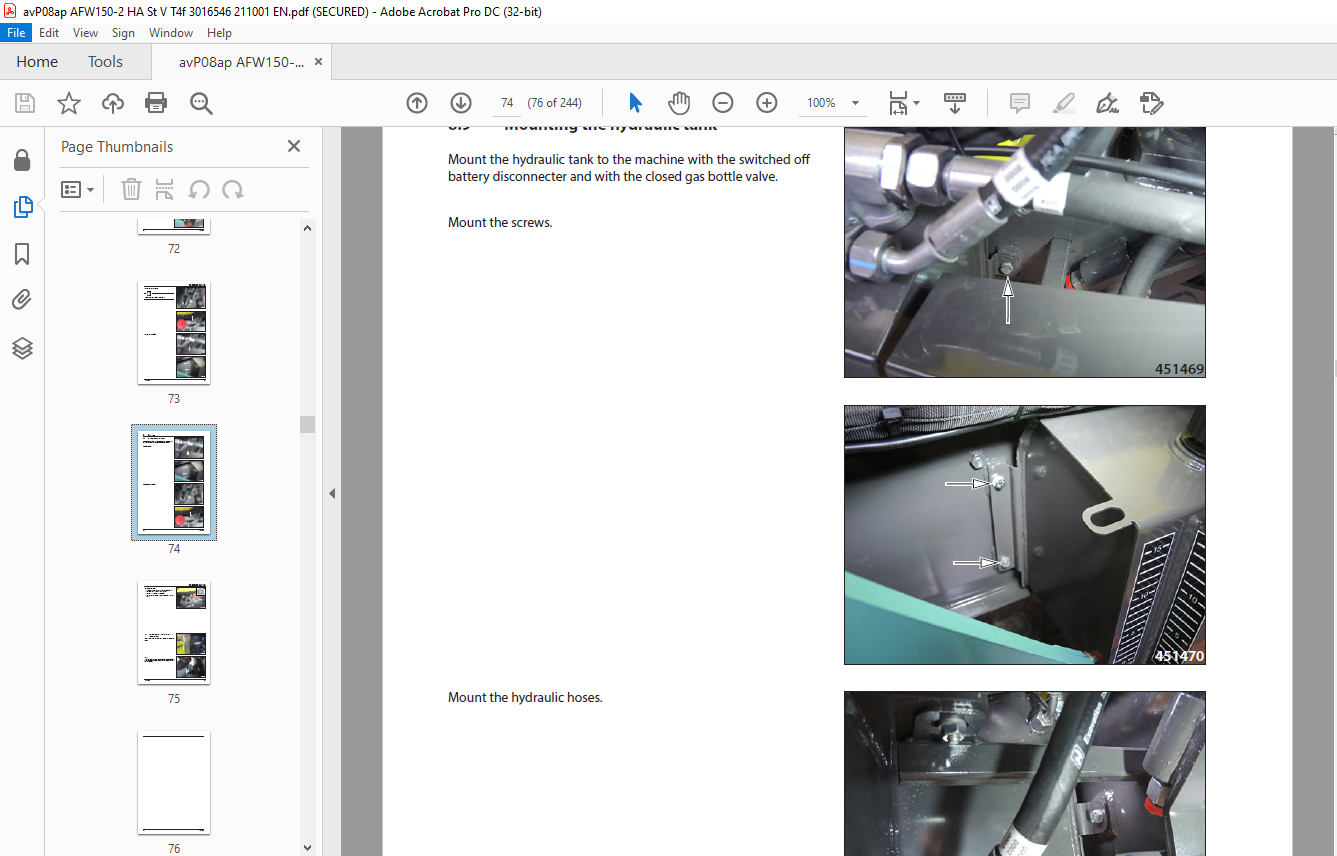Open the View menu

pyautogui.click(x=85, y=33)
